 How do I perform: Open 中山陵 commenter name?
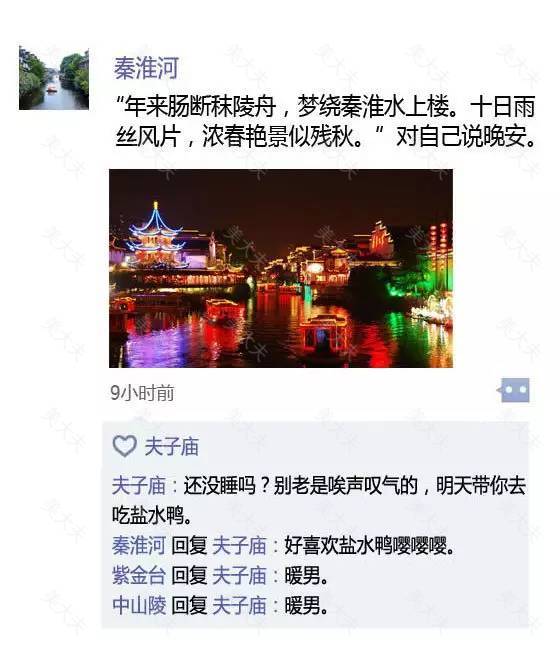[x=139, y=606]
